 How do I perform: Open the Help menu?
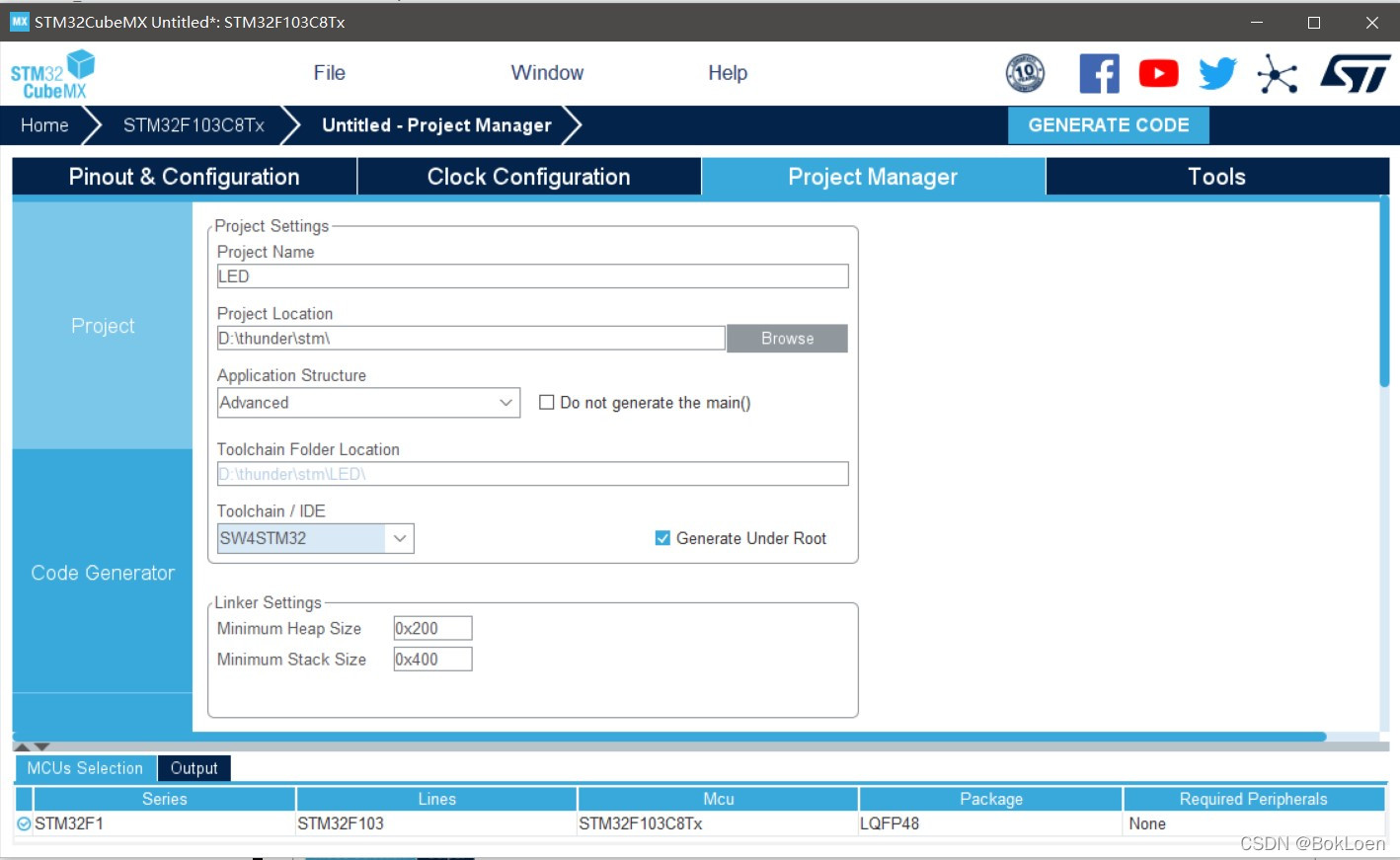click(x=728, y=73)
